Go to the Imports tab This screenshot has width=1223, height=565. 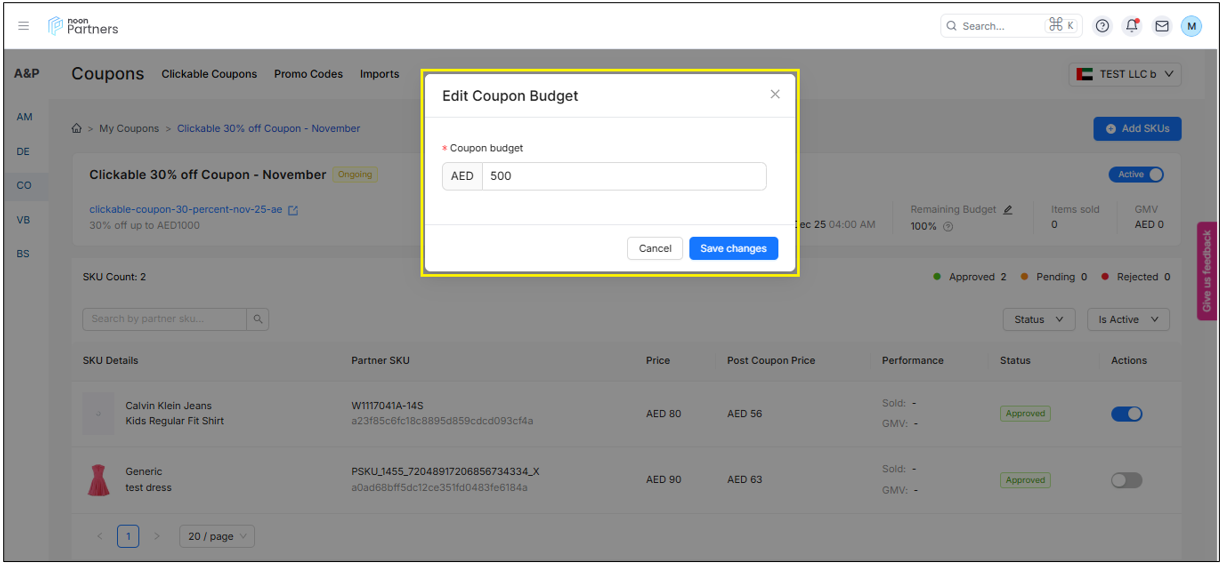379,74
